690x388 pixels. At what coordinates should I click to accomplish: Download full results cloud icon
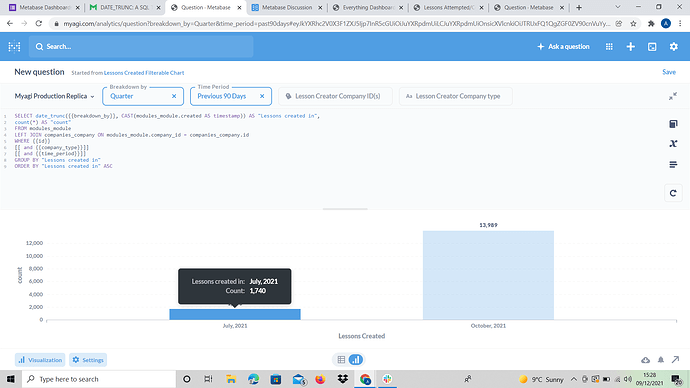click(645, 360)
